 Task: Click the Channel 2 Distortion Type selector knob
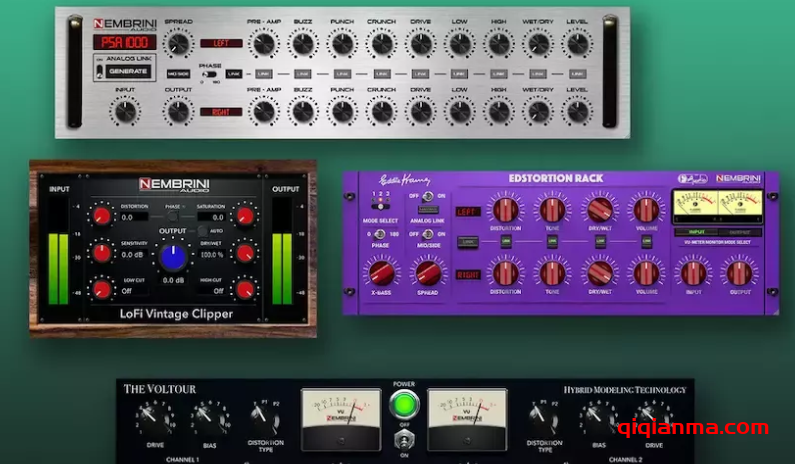pos(544,419)
